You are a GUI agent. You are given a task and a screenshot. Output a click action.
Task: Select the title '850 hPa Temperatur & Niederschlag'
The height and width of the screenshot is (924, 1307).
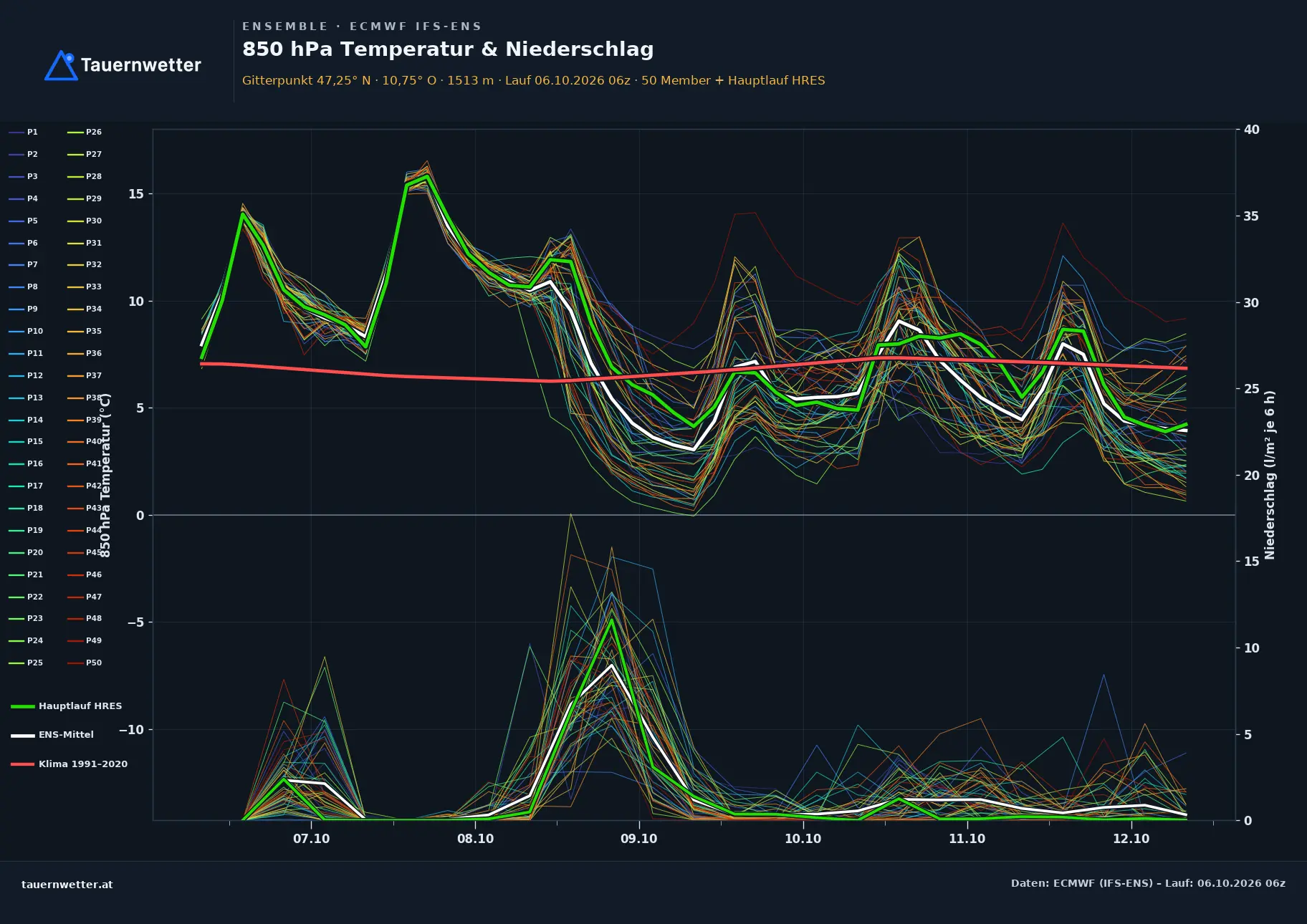pos(448,49)
